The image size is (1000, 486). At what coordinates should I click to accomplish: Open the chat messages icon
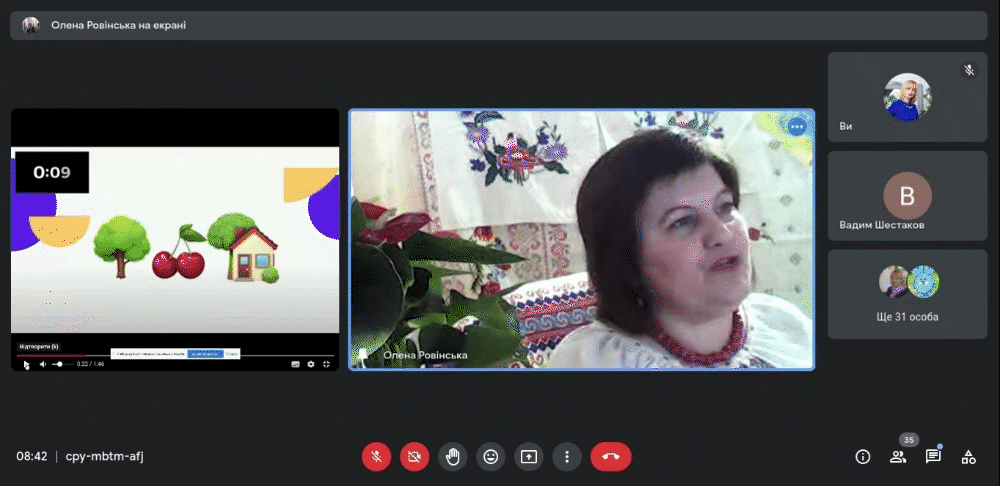[933, 457]
